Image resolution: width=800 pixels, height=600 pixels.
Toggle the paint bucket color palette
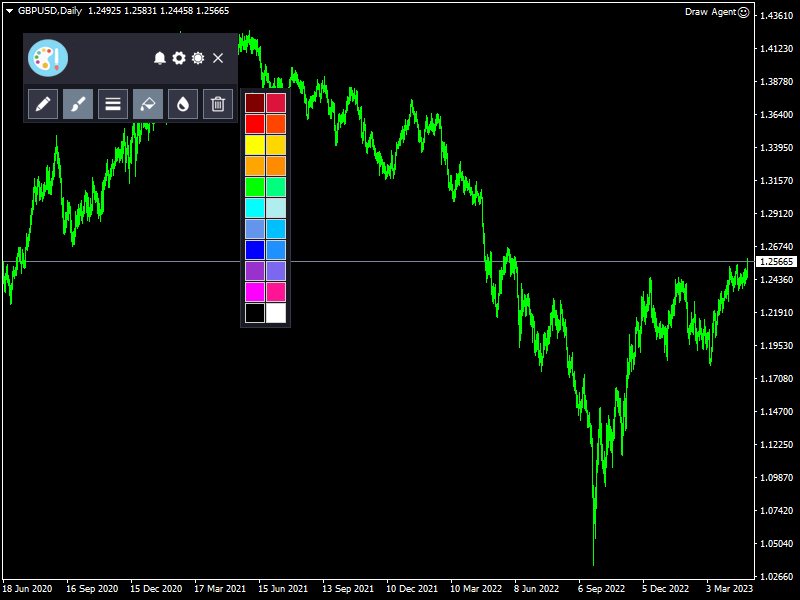pyautogui.click(x=148, y=103)
